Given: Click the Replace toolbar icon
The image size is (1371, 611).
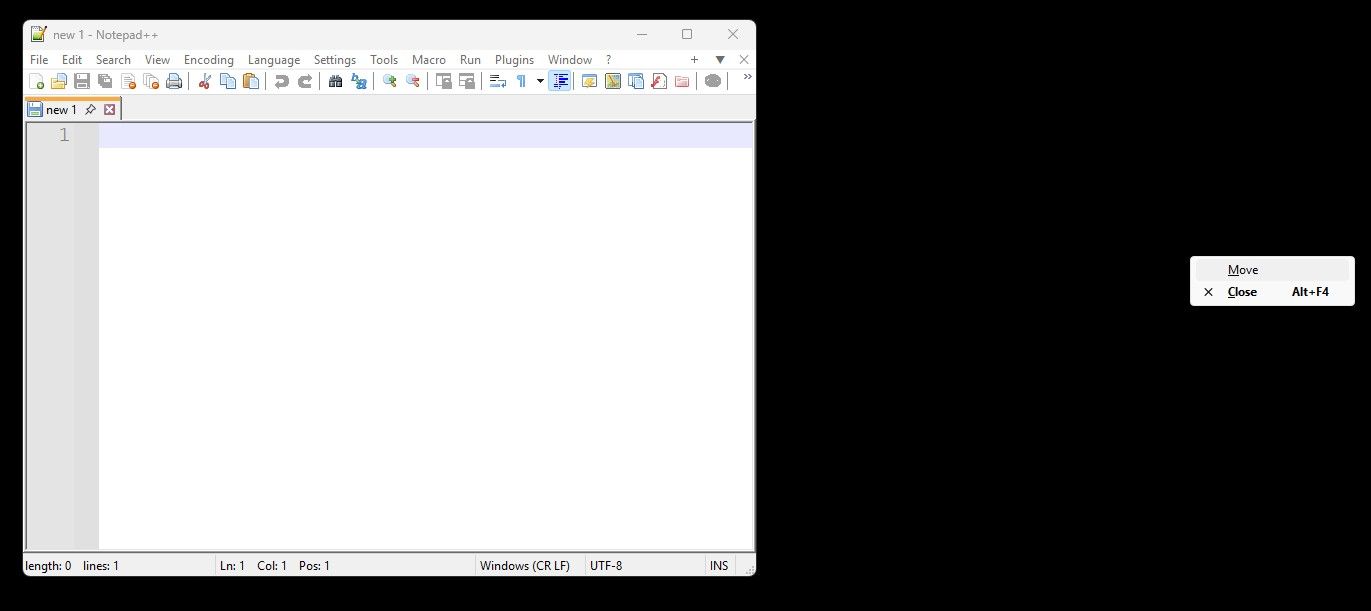Looking at the screenshot, I should tap(359, 81).
